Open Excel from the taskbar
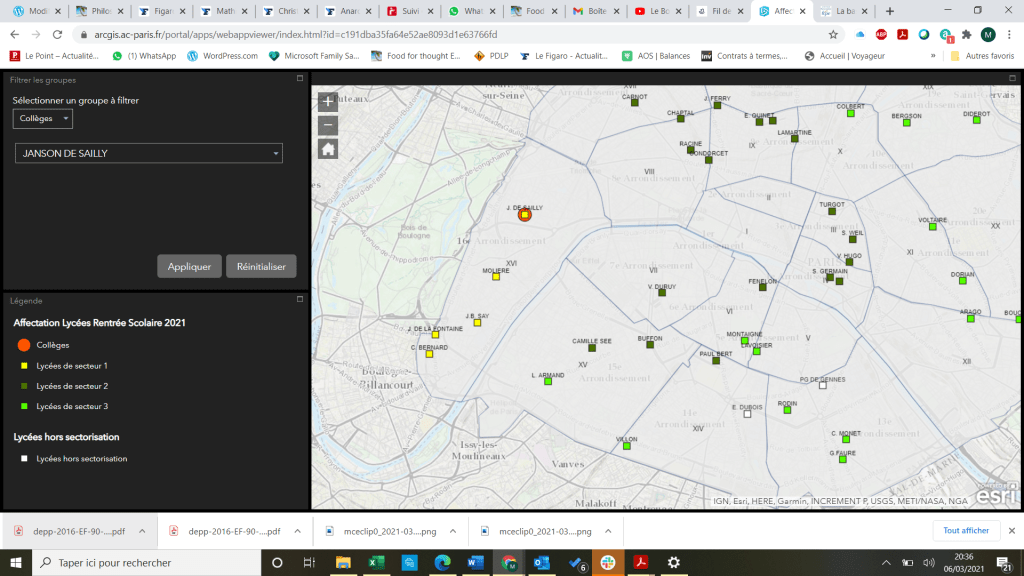The width and height of the screenshot is (1024, 576). (x=375, y=563)
